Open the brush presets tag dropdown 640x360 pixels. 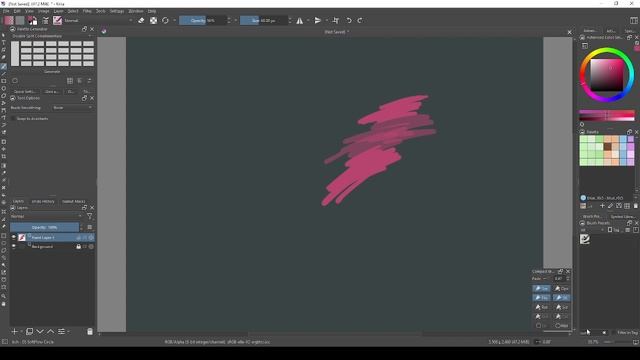pos(593,230)
